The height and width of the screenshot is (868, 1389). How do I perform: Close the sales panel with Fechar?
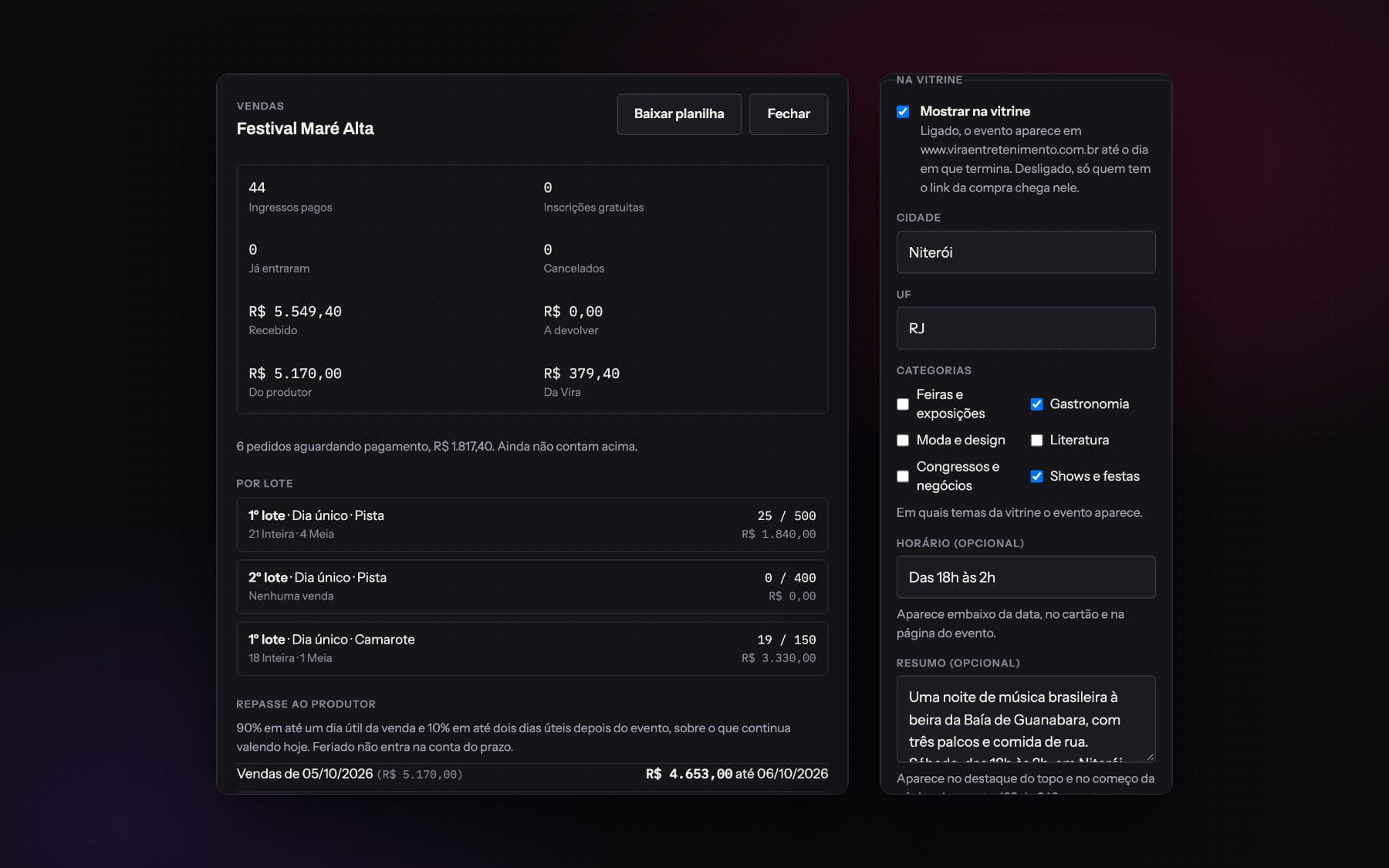(x=789, y=114)
